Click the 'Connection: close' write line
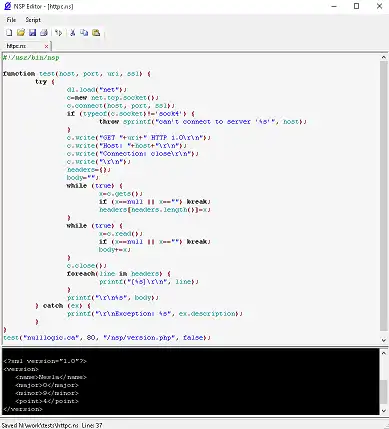389x429 pixels. (x=133, y=154)
